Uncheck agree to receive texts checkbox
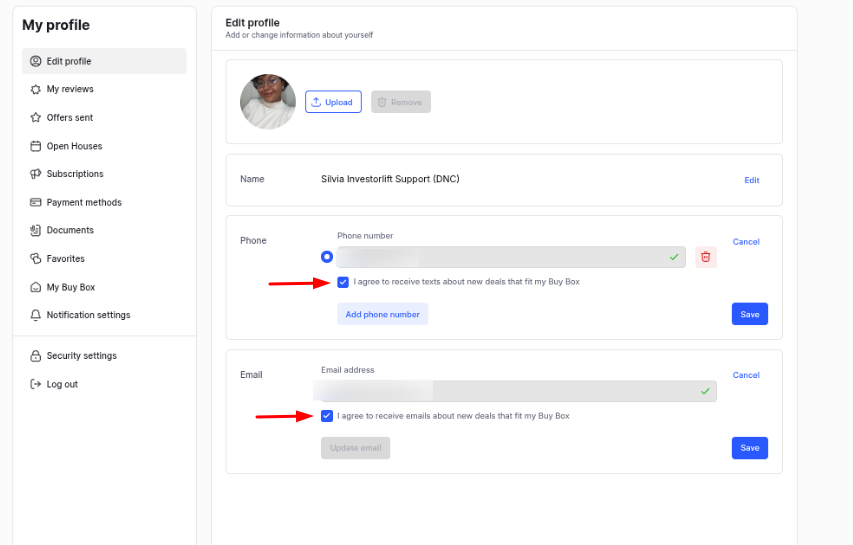The height and width of the screenshot is (545, 853). (343, 282)
